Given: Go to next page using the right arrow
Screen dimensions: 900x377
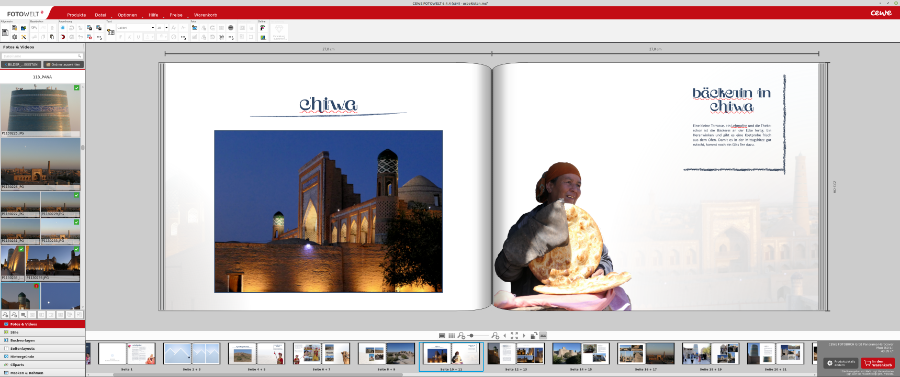Looking at the screenshot, I should (x=523, y=335).
